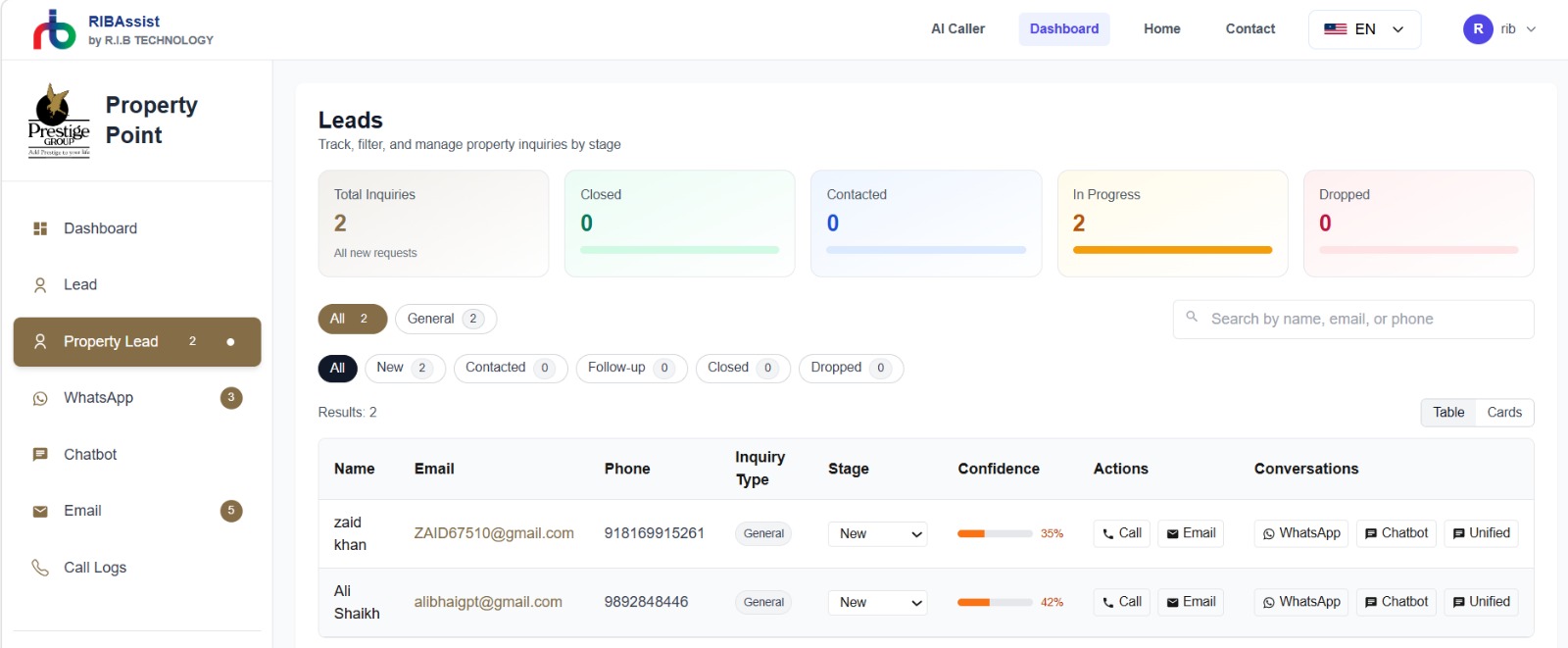Open Chatbot conversation for Ali Shaikh
The image size is (1568, 648).
(x=1396, y=602)
